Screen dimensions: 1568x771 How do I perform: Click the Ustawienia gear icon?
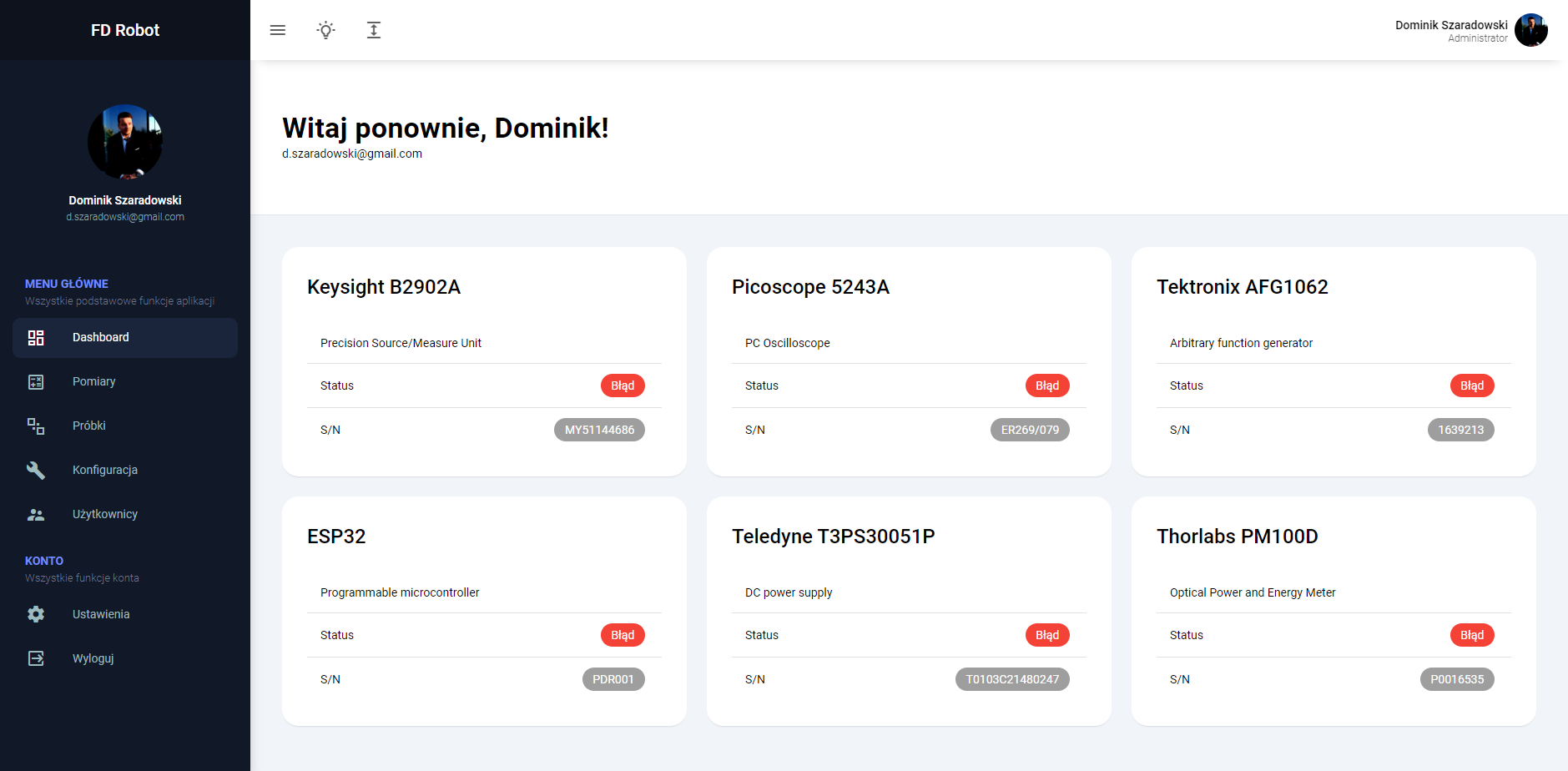click(x=36, y=615)
